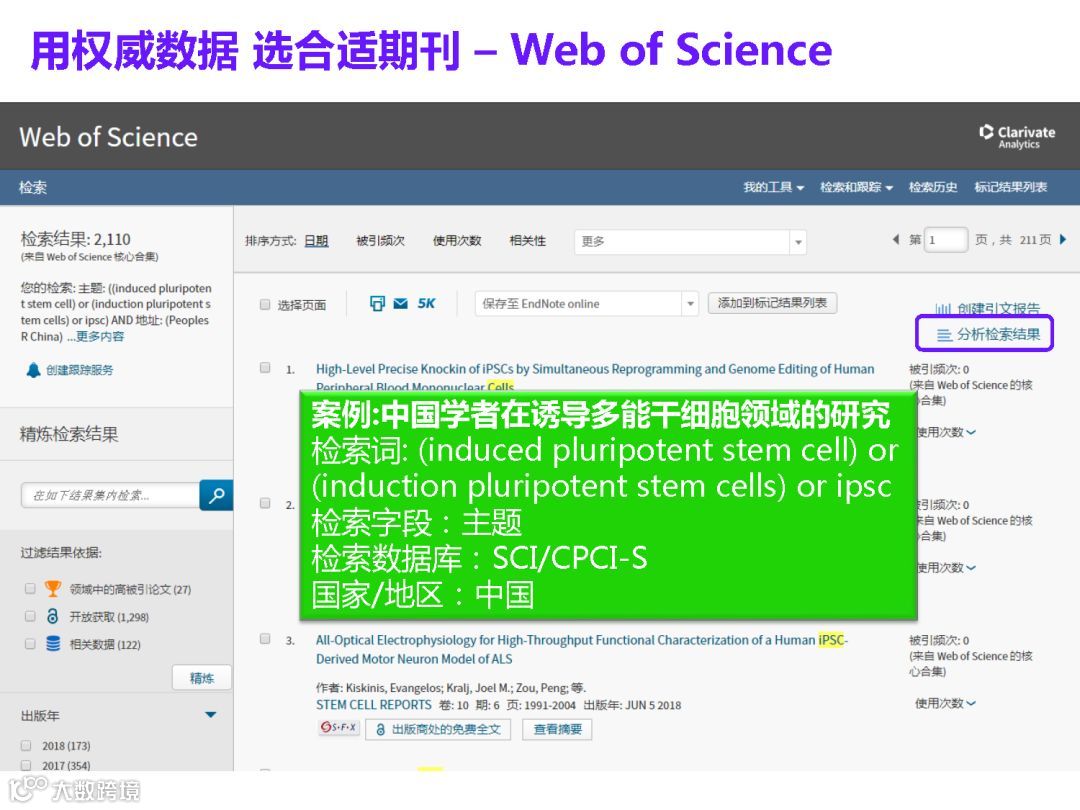
Task: Click the email envelope icon
Action: pyautogui.click(x=400, y=303)
